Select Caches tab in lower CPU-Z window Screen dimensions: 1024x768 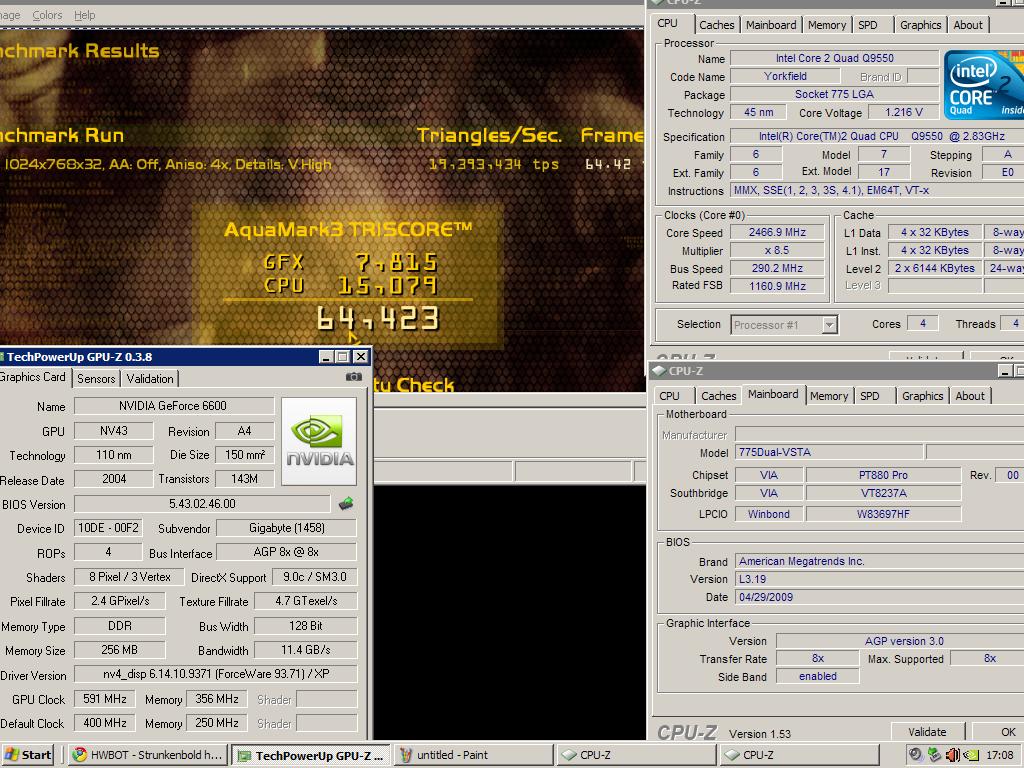[718, 396]
